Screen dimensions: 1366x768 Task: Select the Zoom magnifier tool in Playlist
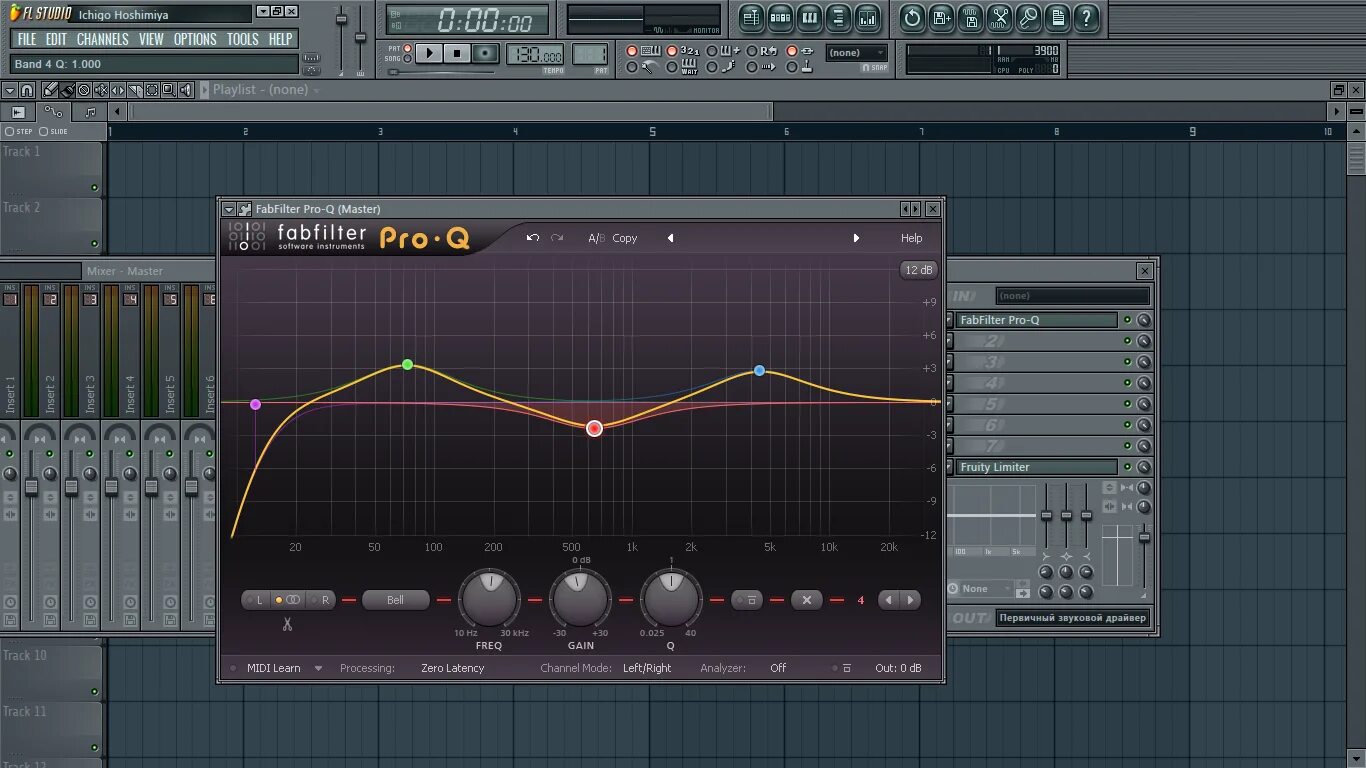[169, 90]
